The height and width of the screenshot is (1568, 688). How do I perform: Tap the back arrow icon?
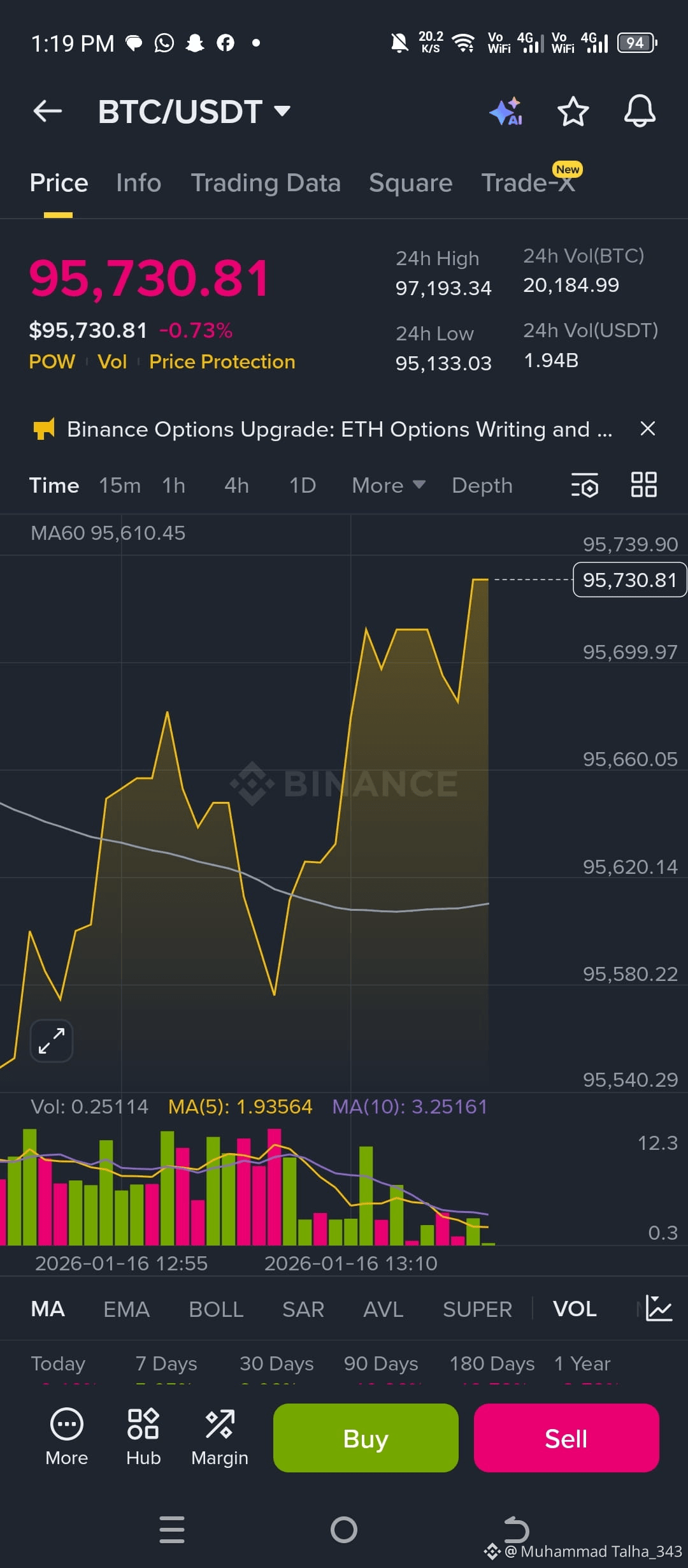click(x=48, y=111)
